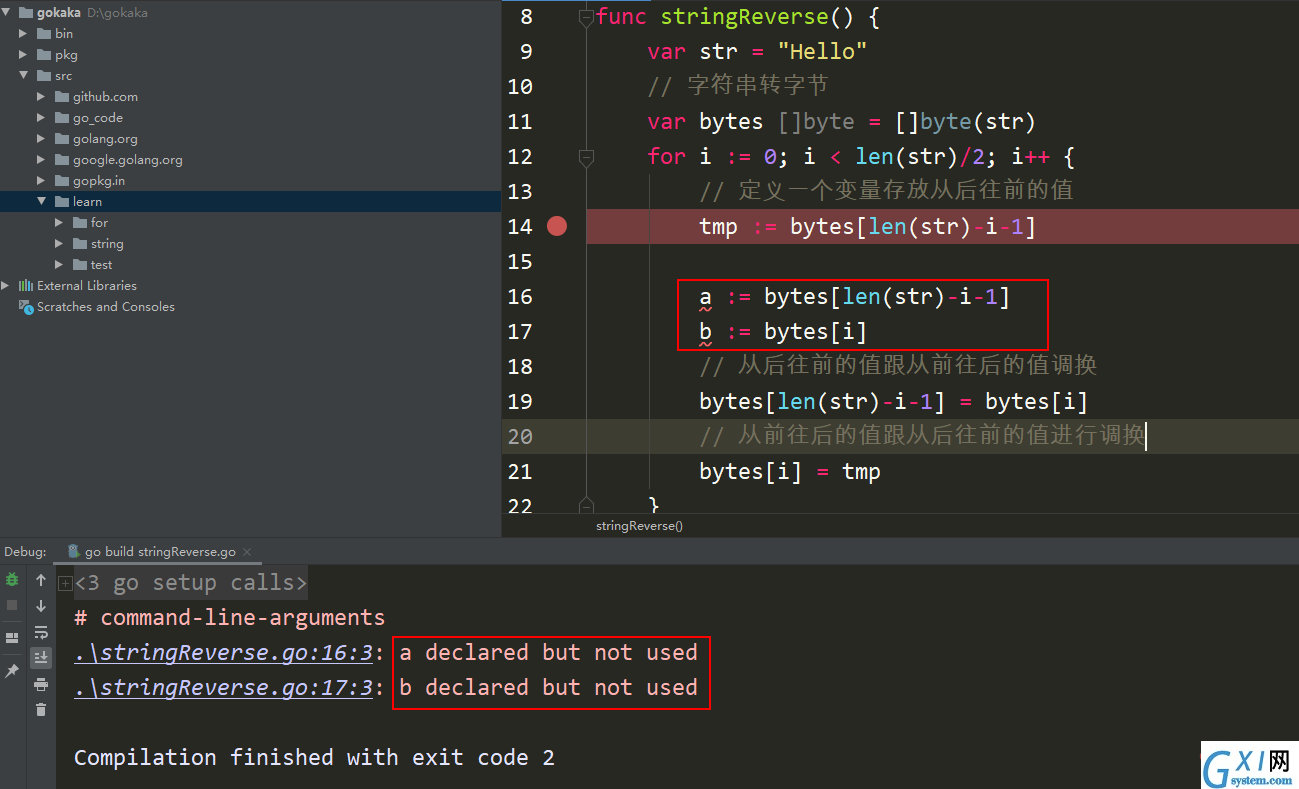
Task: Fold the for loop at line 12
Action: point(587,157)
